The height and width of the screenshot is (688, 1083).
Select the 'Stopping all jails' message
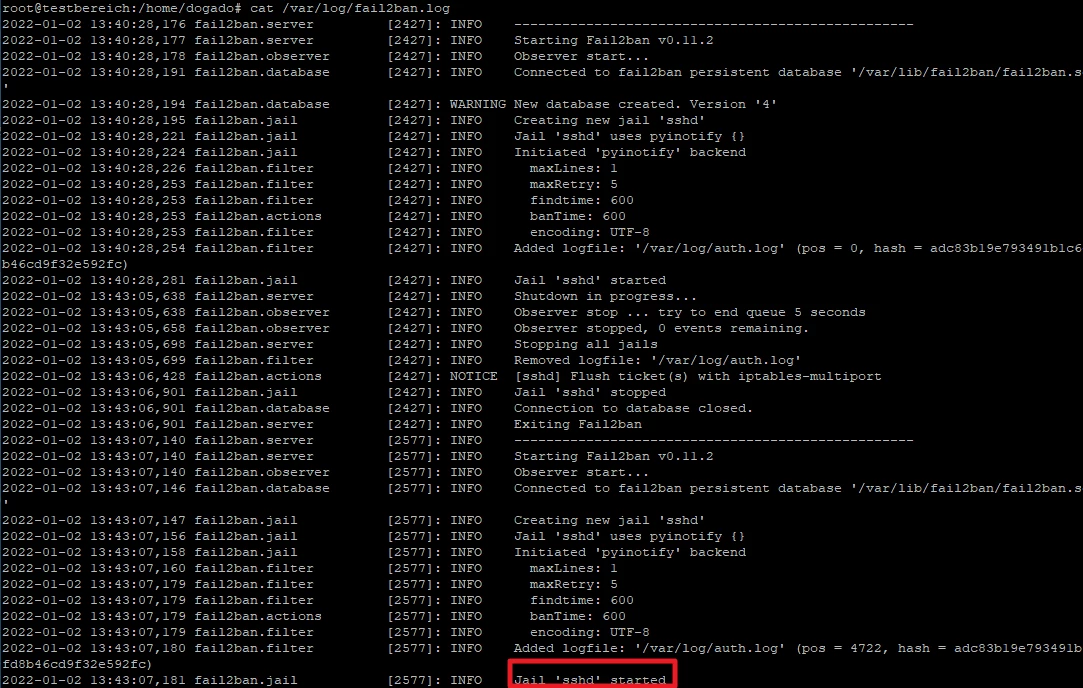point(586,344)
